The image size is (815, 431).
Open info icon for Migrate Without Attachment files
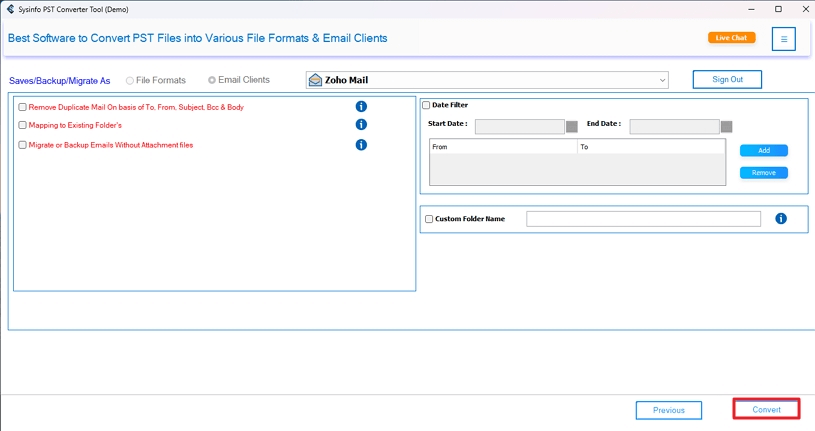tap(361, 145)
